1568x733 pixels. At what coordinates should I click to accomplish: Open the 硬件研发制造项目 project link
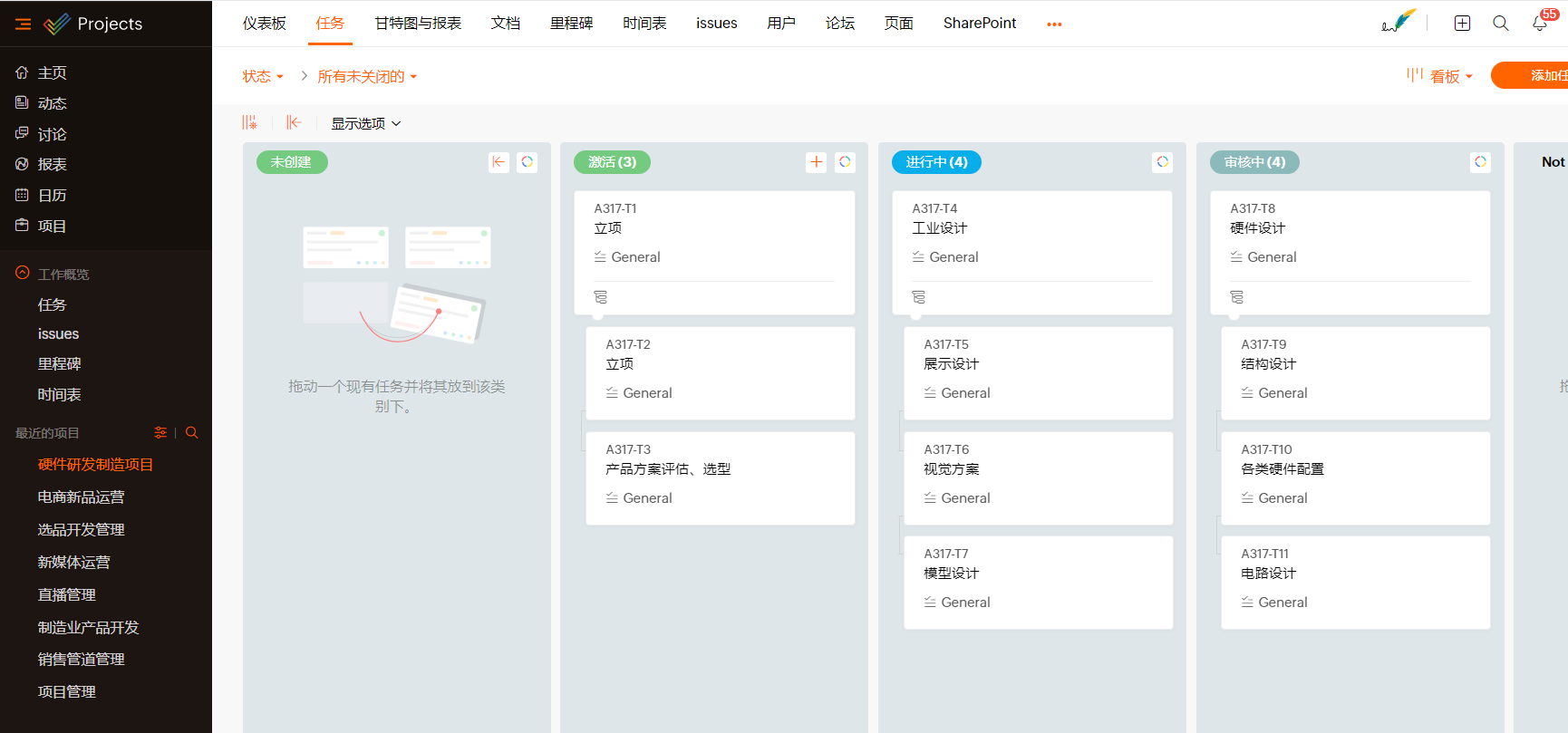[95, 465]
